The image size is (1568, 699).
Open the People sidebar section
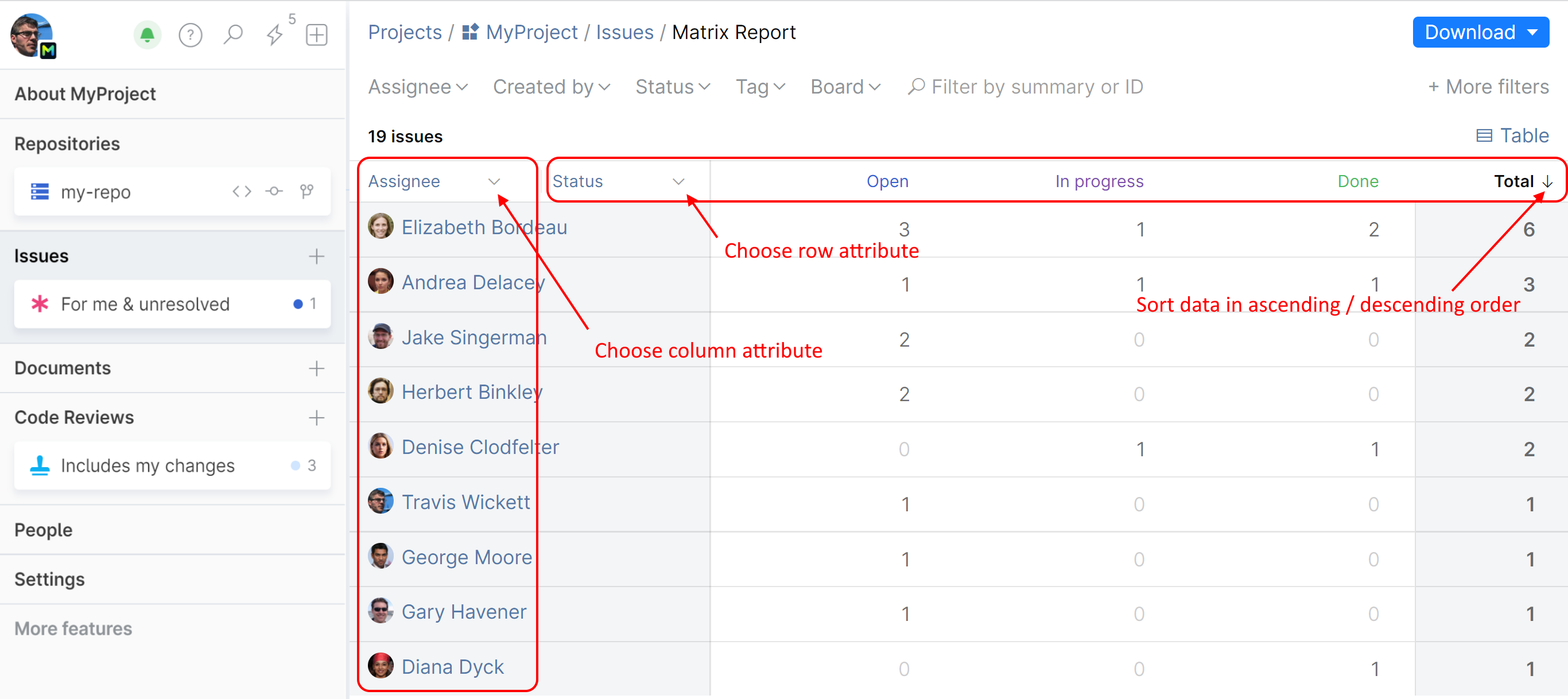coord(44,530)
